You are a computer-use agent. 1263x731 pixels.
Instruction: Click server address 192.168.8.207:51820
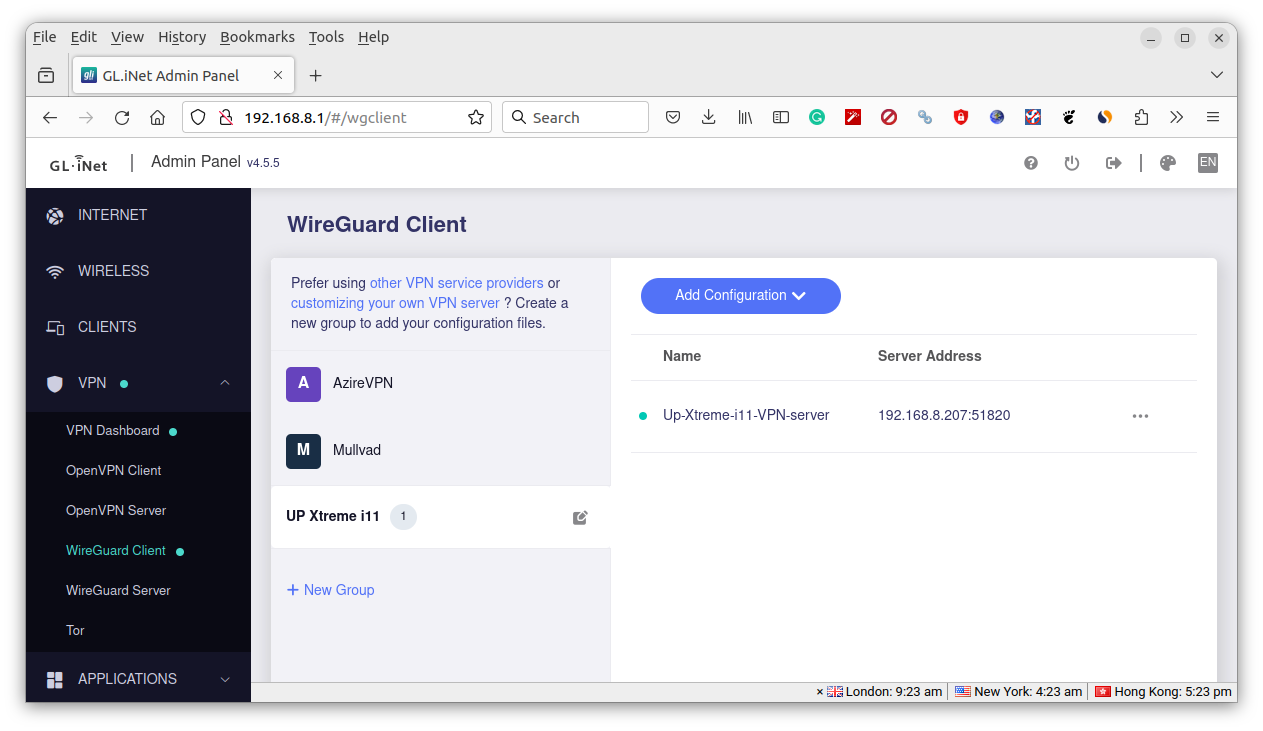pos(944,415)
